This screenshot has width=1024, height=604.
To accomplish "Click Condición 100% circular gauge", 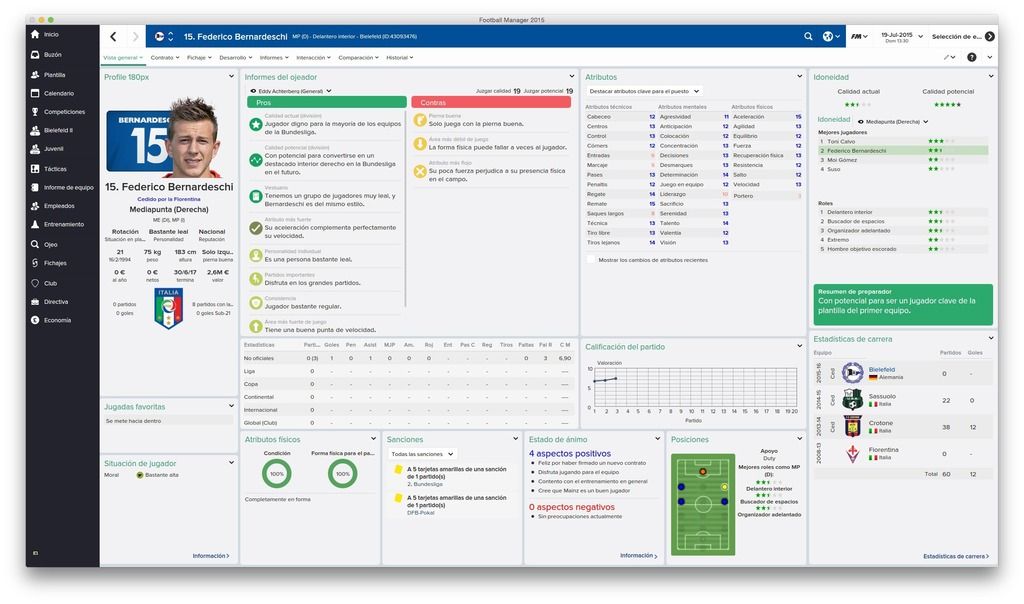I will pos(277,473).
